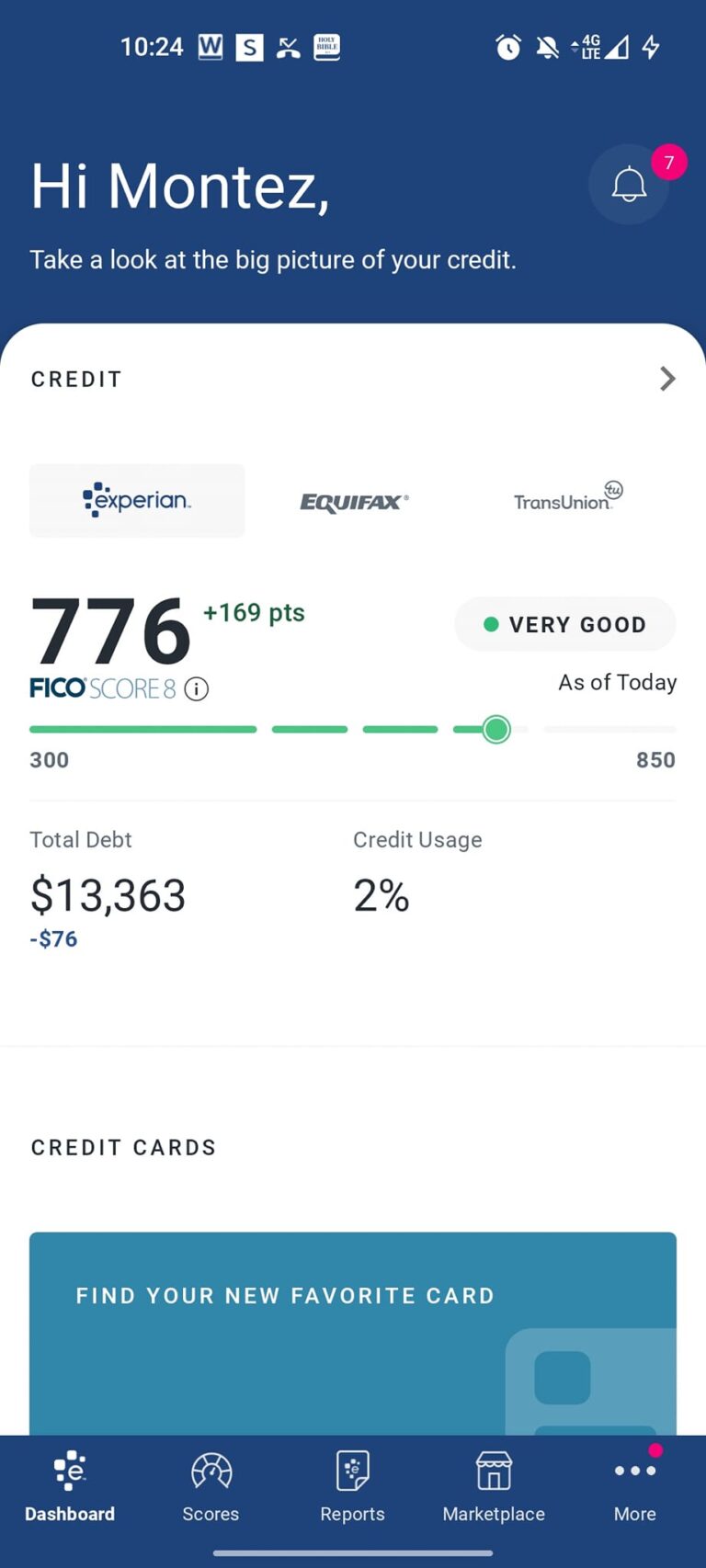
Task: Open the Reports document icon
Action: [x=352, y=1471]
